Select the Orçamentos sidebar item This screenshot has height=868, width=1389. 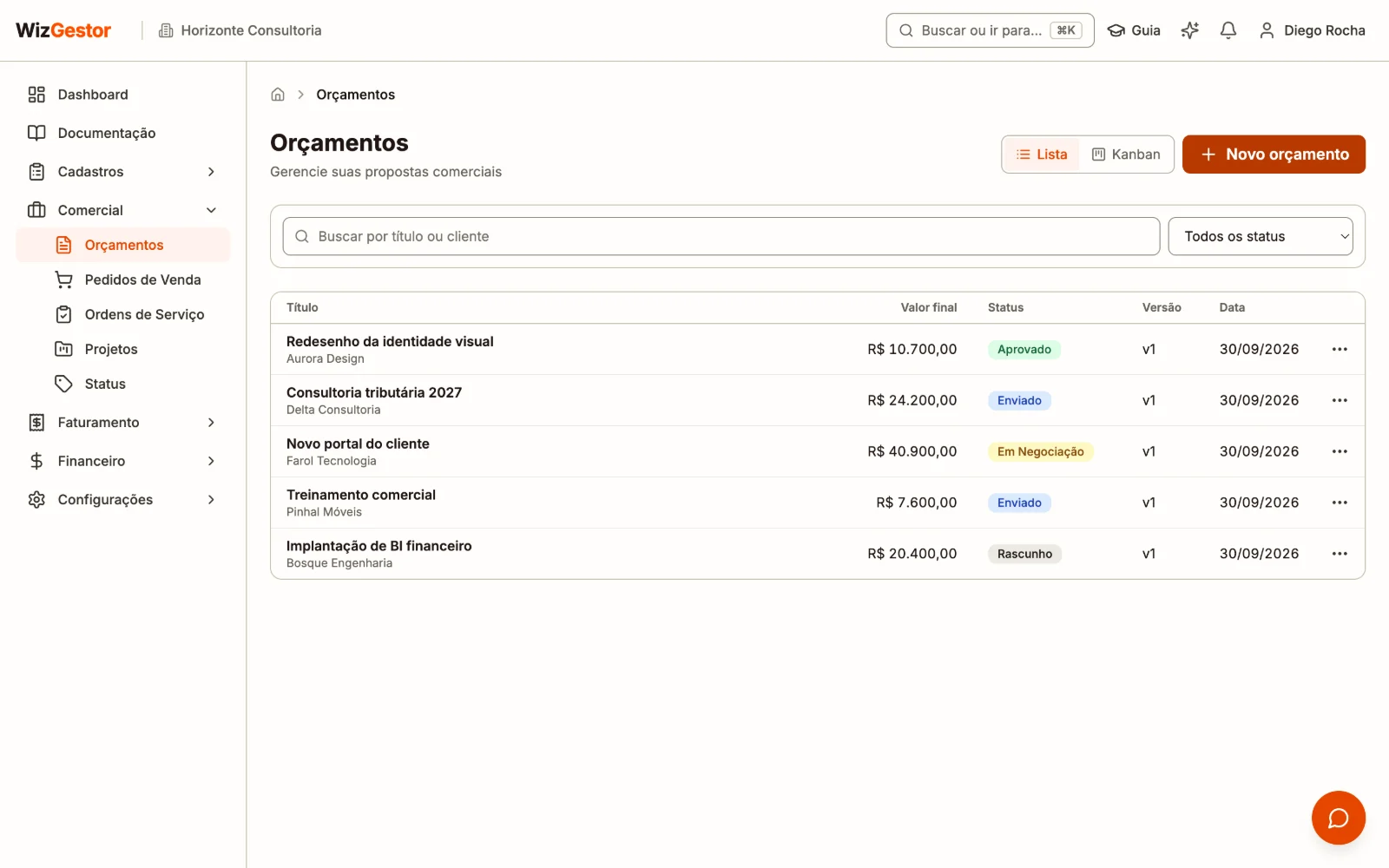[x=122, y=245]
